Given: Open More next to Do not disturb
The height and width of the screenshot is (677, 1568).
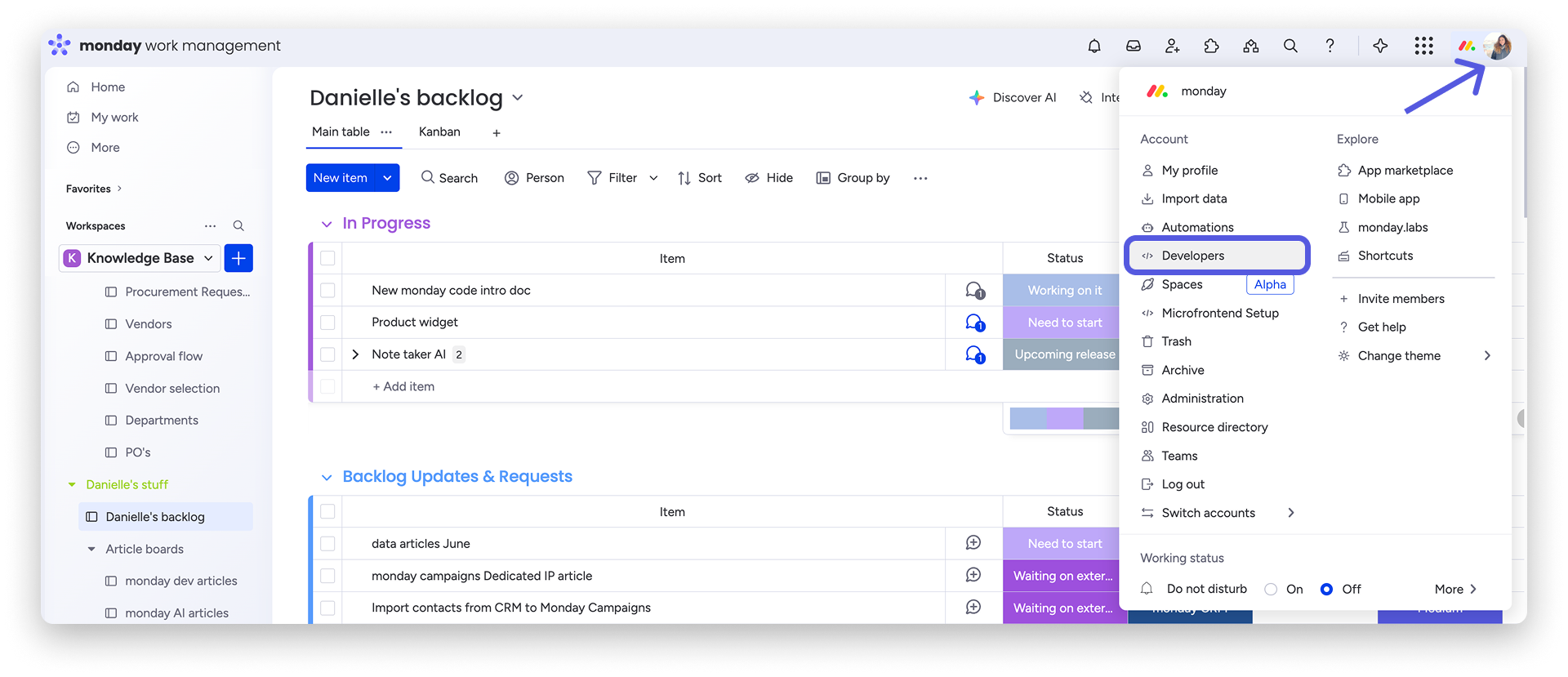Looking at the screenshot, I should (x=1455, y=589).
